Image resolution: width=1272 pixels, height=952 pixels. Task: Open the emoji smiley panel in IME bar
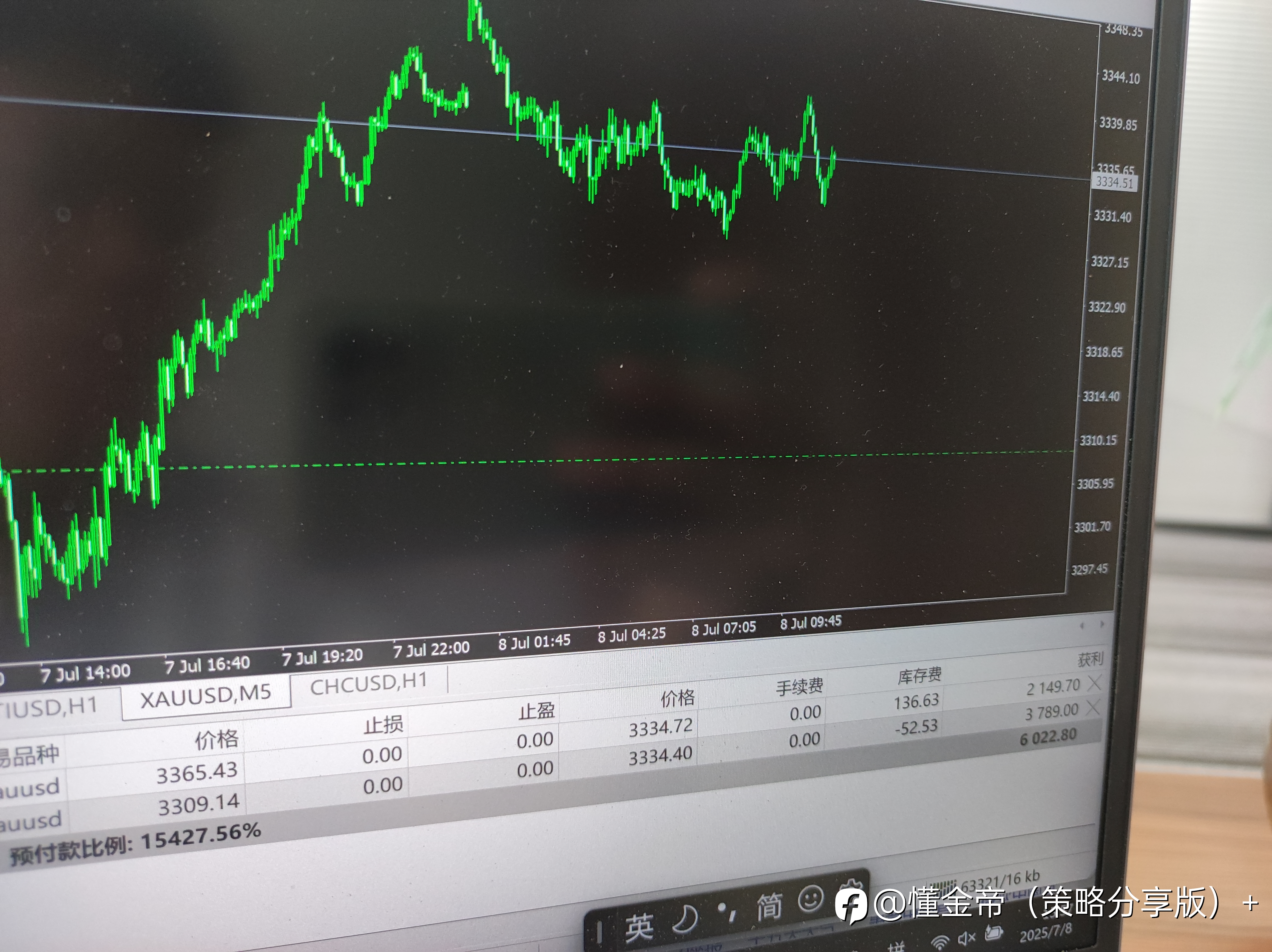(x=811, y=899)
